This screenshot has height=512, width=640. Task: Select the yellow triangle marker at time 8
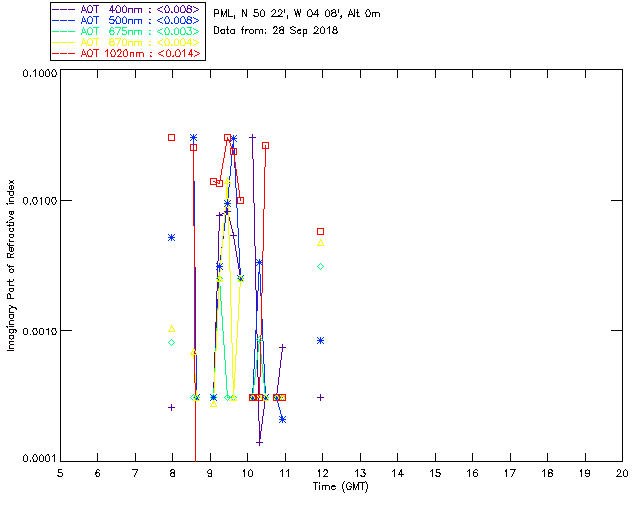click(x=172, y=329)
